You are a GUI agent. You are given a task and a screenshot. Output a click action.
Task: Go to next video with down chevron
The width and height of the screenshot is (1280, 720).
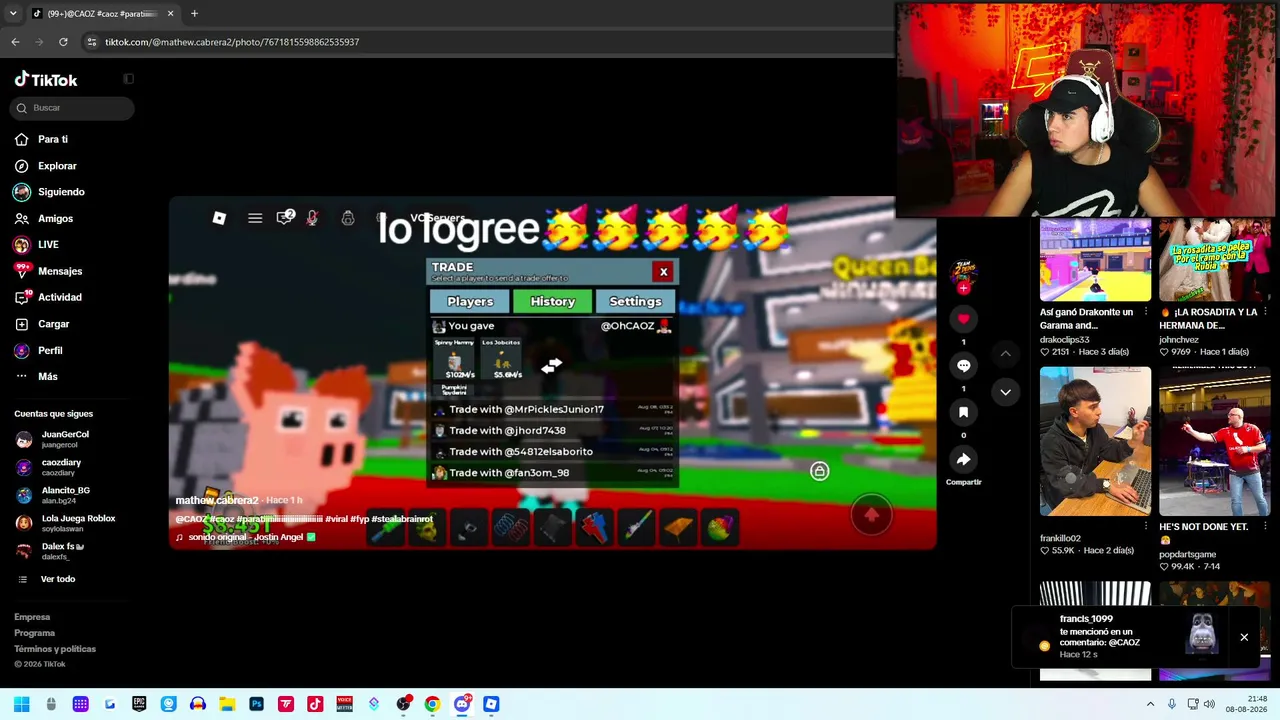coord(1005,392)
